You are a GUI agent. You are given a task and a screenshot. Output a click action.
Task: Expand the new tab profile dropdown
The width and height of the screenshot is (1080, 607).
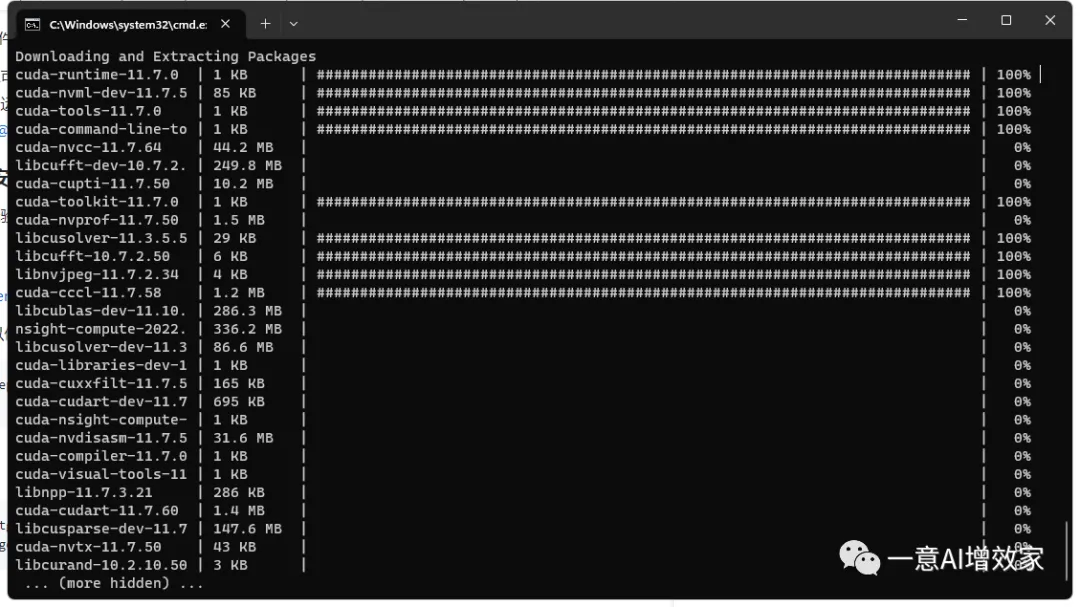(293, 23)
